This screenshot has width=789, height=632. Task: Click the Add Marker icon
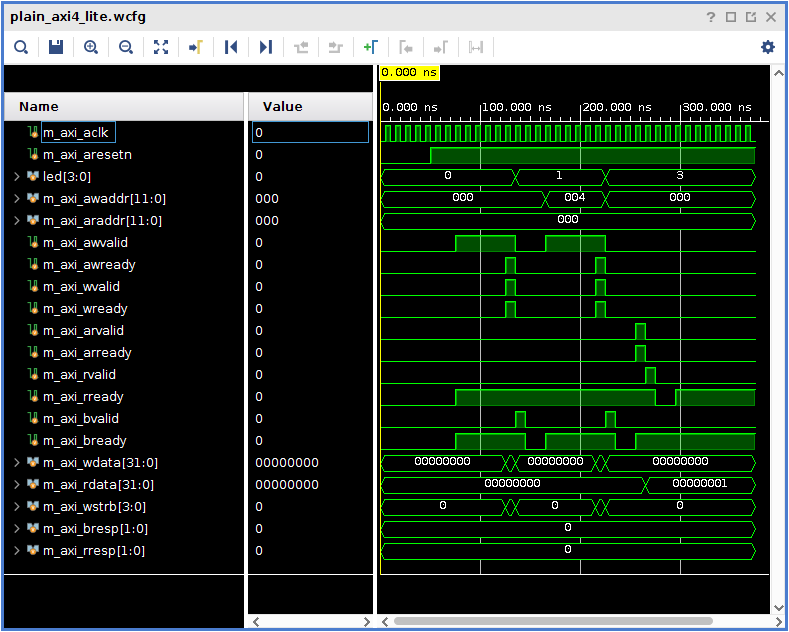point(371,47)
